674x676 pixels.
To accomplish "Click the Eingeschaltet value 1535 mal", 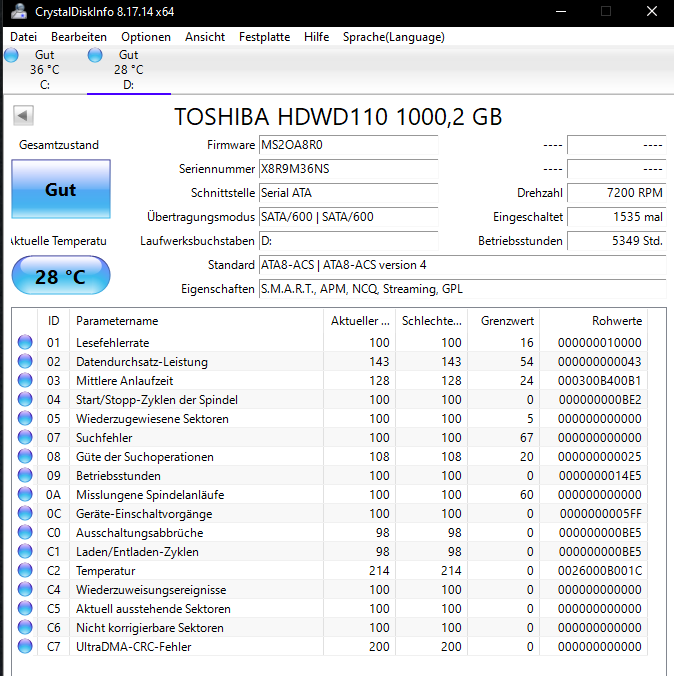I will (x=617, y=217).
